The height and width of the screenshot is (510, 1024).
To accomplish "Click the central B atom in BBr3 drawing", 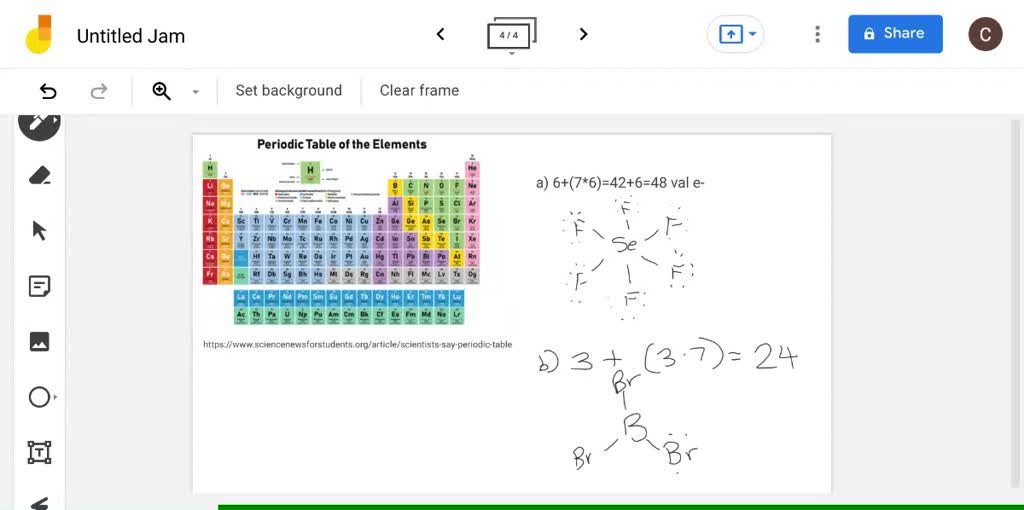I will point(633,426).
